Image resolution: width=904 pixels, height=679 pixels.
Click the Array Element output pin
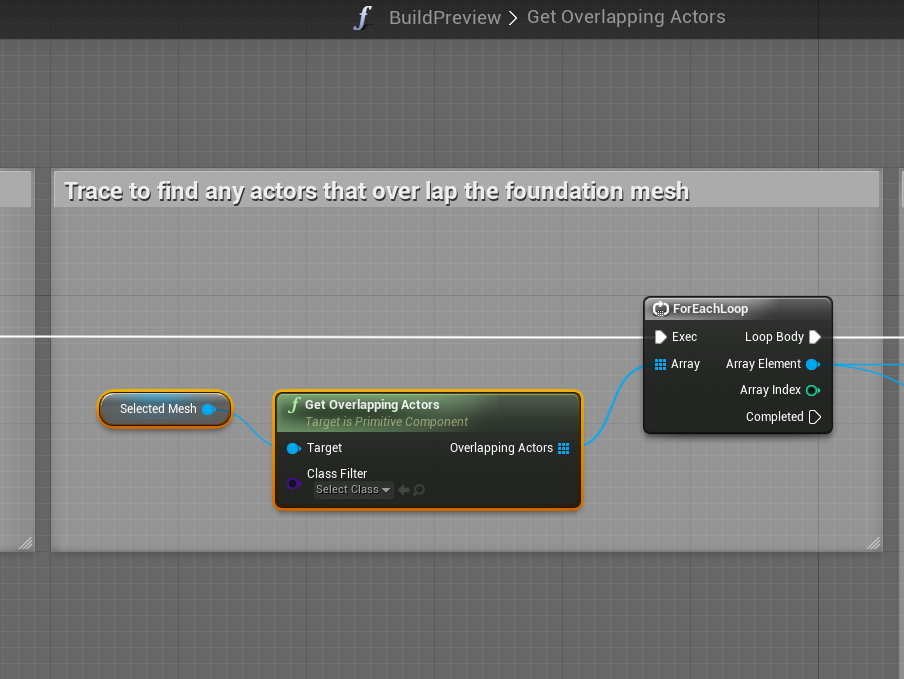point(813,364)
